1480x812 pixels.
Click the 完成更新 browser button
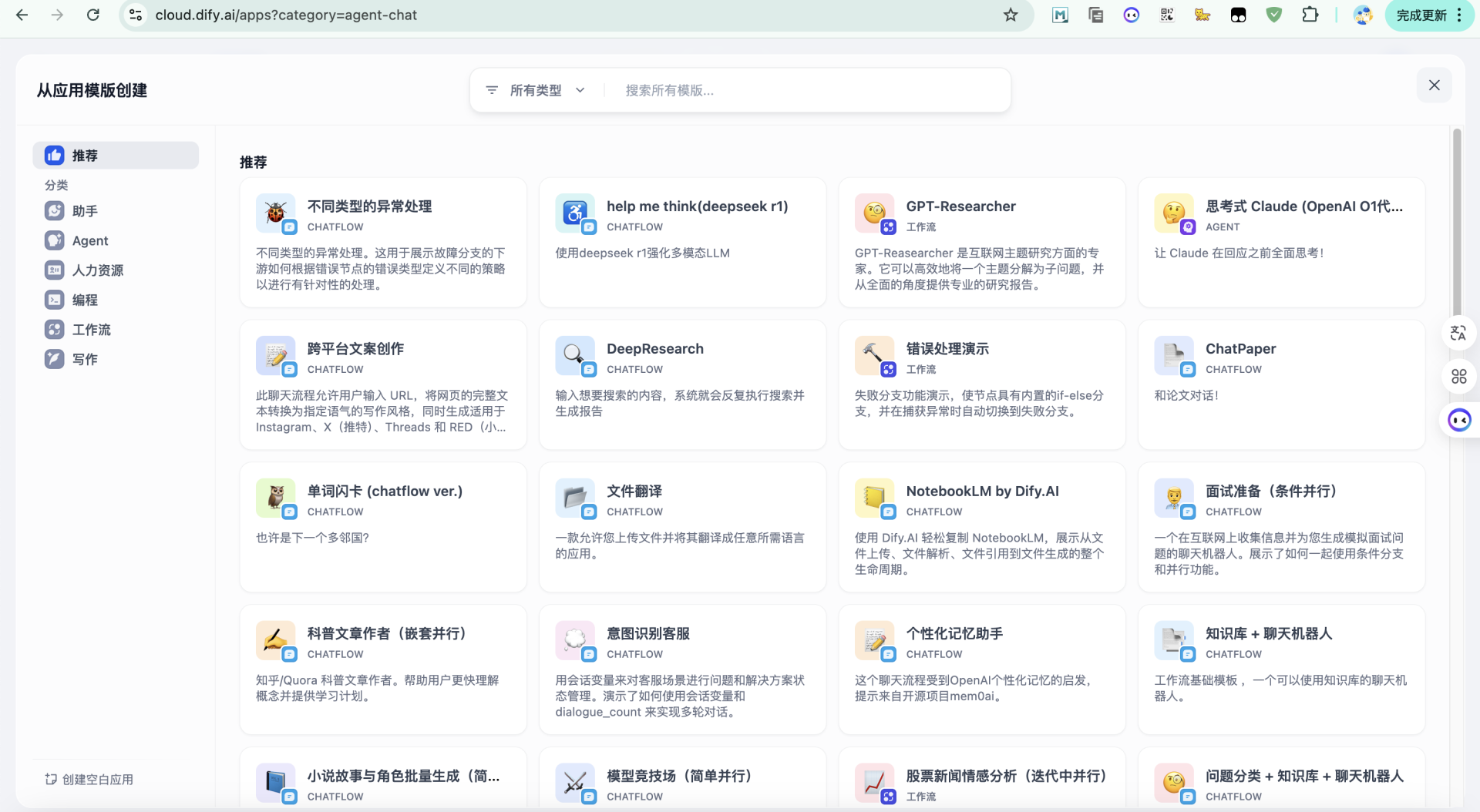click(x=1421, y=15)
